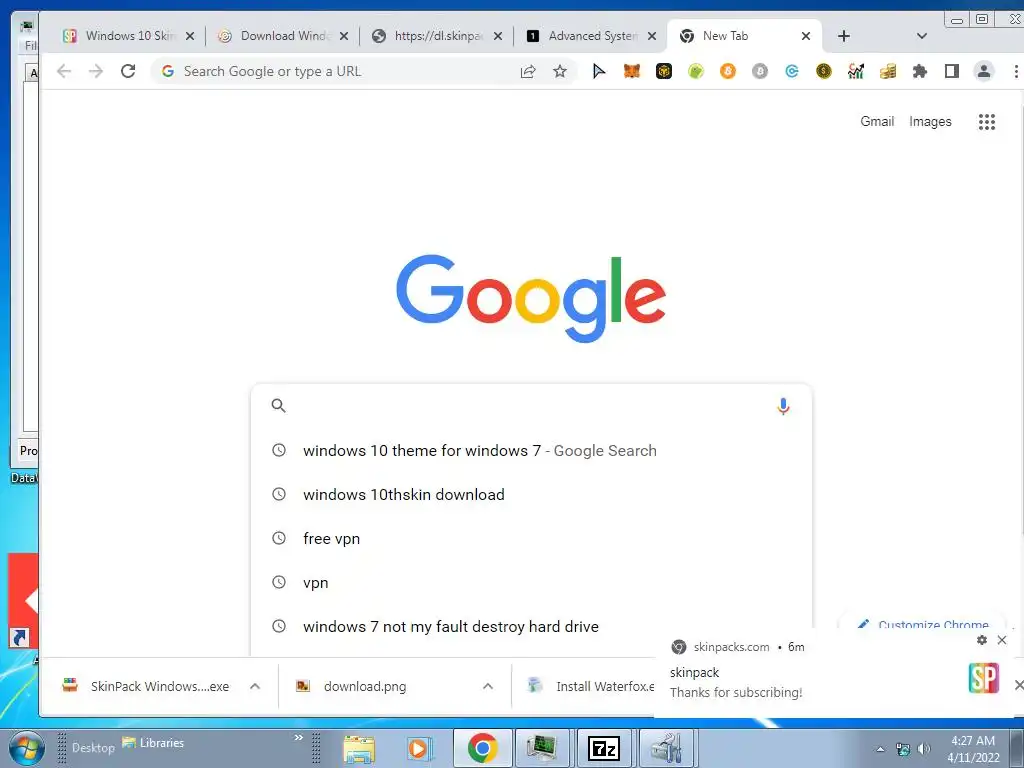Select suggestion windows 10 theme for windows 7
Viewport: 1024px width, 768px height.
[531, 451]
